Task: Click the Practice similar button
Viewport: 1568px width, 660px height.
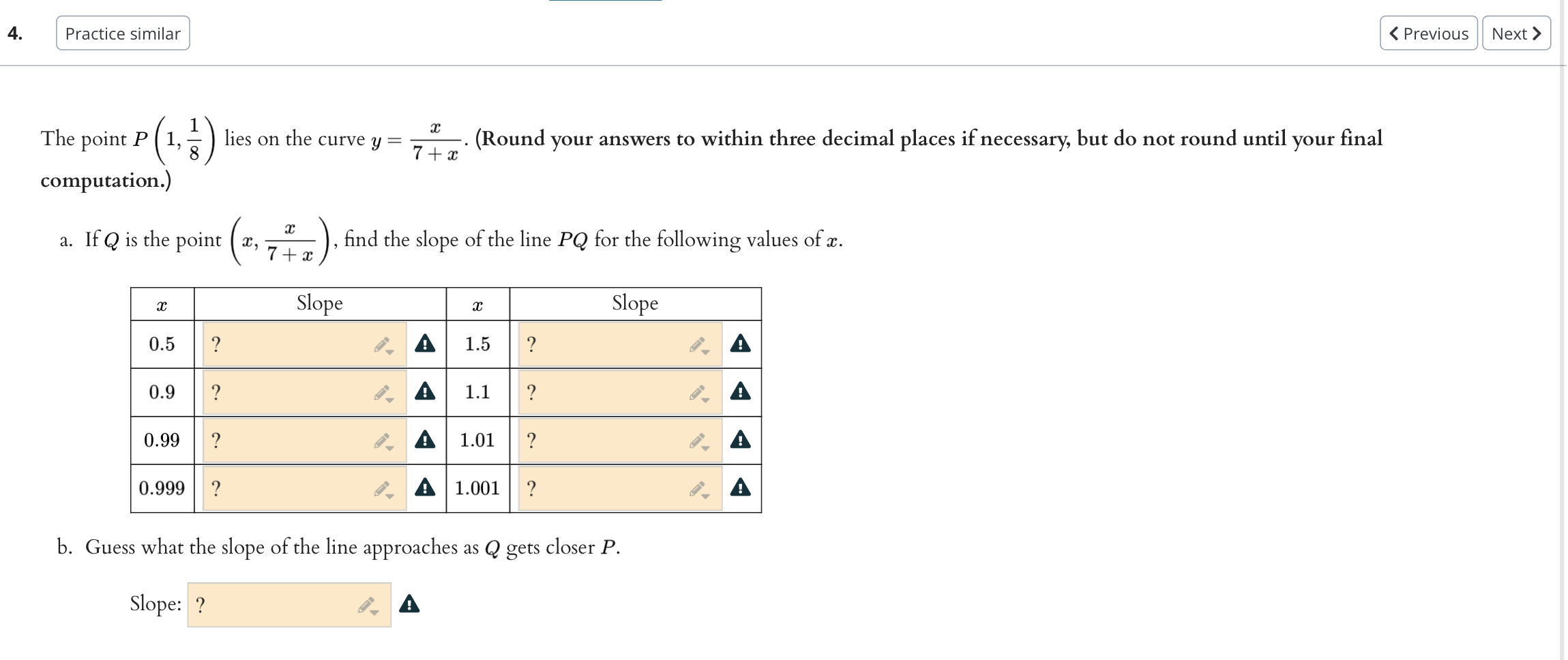Action: point(123,33)
